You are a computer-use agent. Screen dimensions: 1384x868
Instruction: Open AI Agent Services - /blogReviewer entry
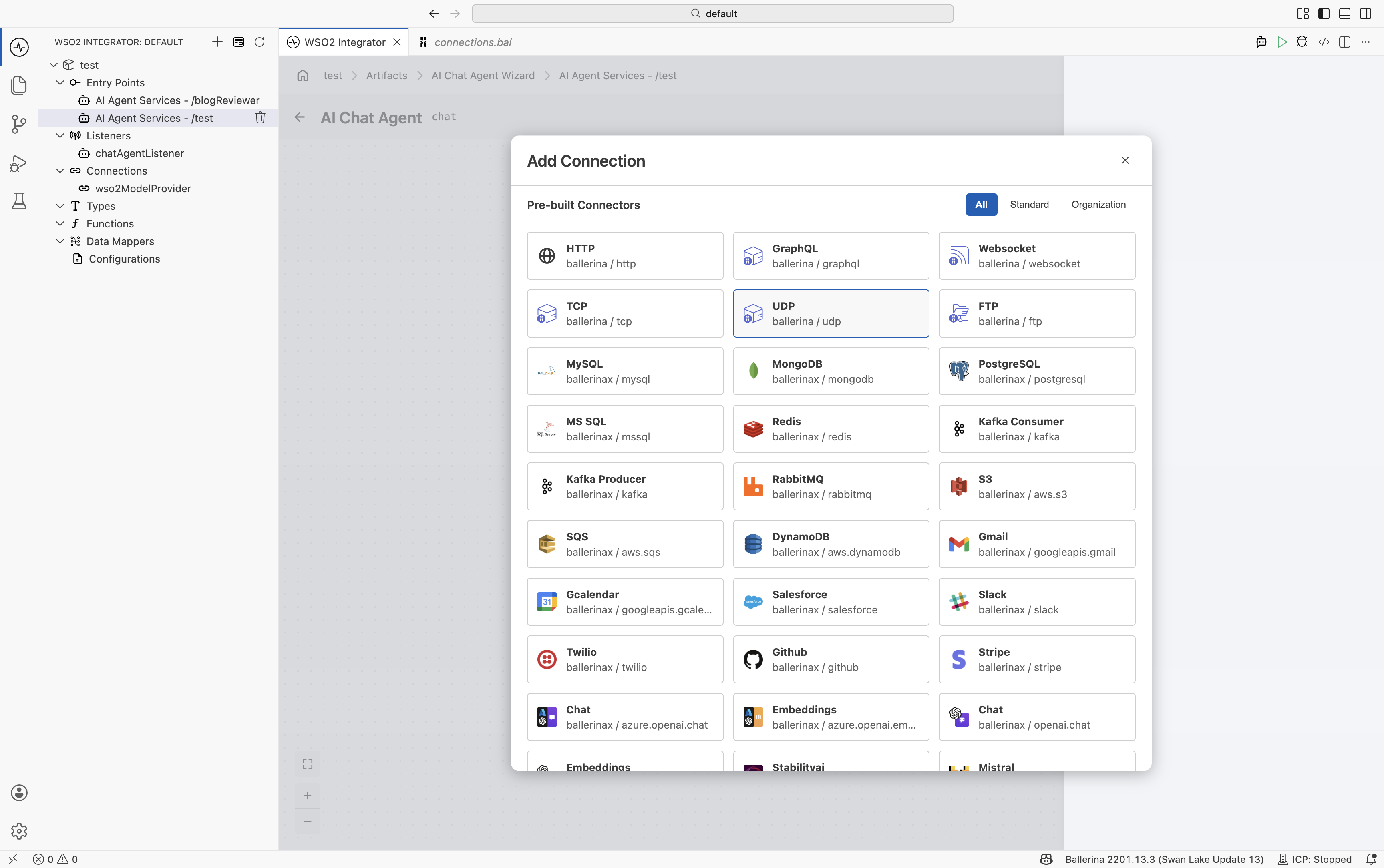click(158, 100)
